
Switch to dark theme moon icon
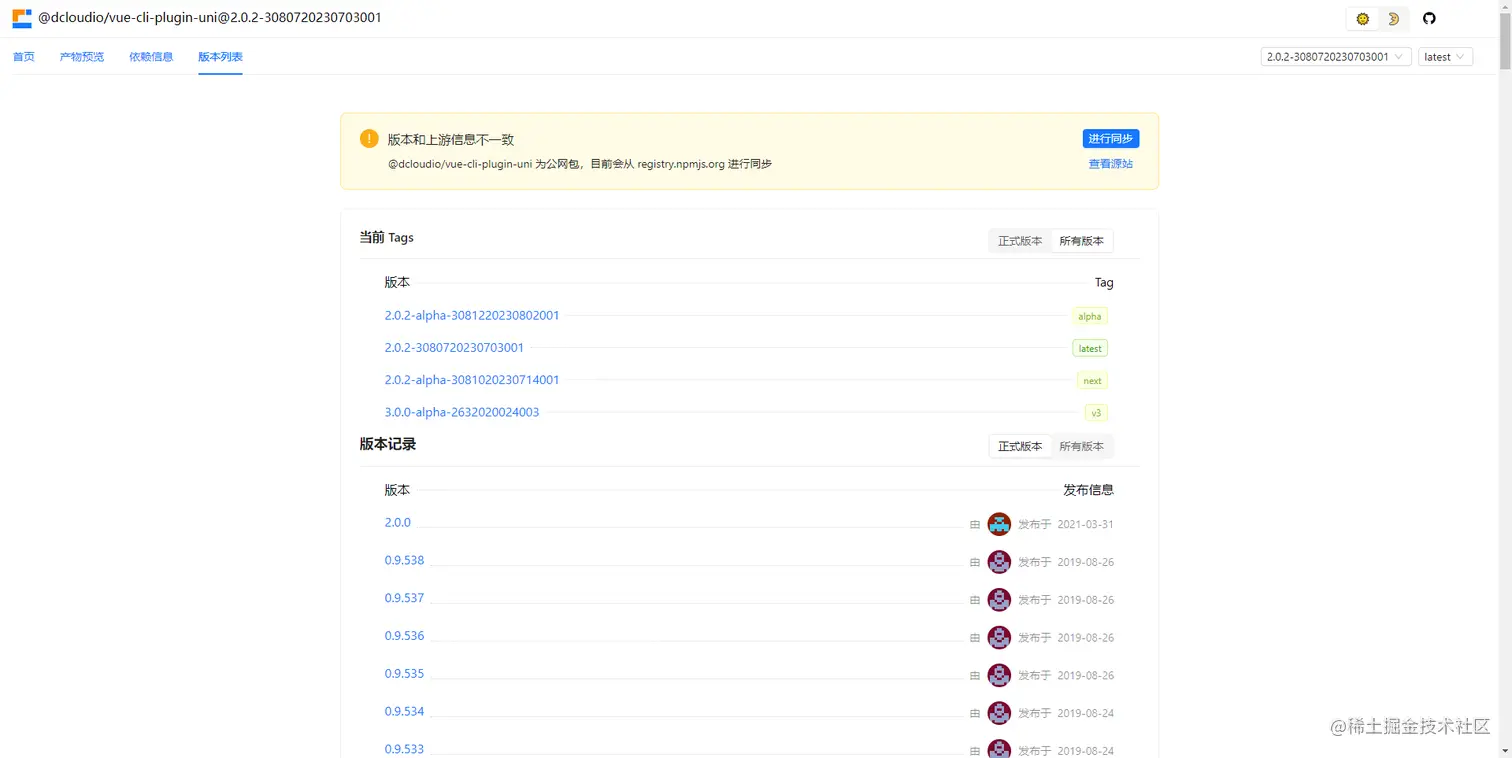click(x=1393, y=19)
